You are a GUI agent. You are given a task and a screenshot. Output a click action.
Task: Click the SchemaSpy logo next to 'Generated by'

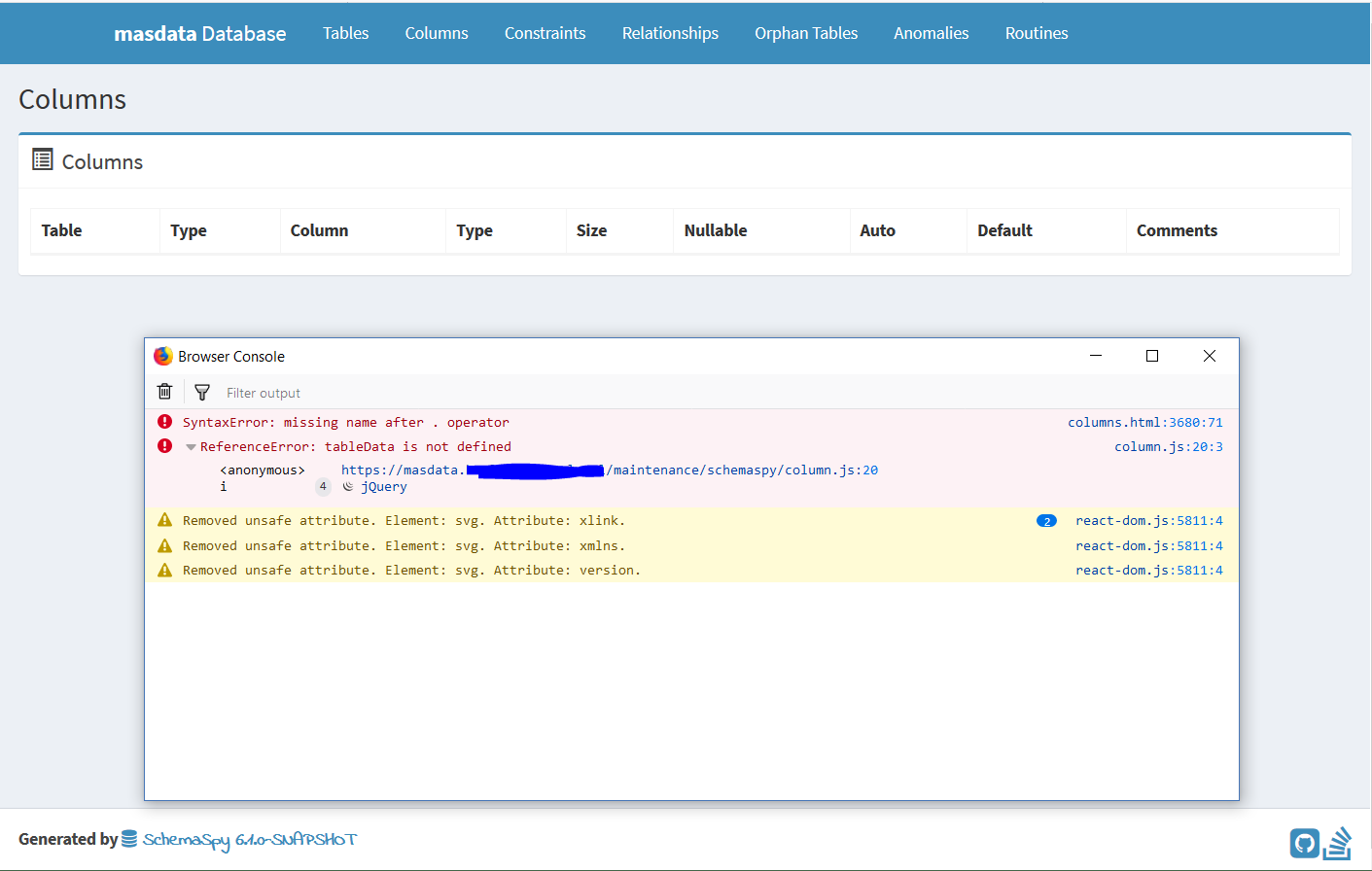pos(127,839)
